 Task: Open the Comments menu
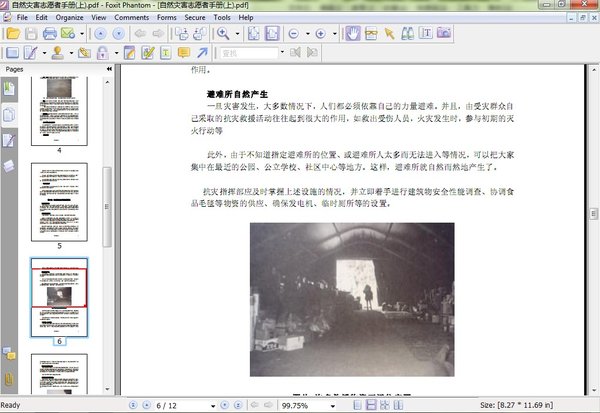[x=132, y=18]
